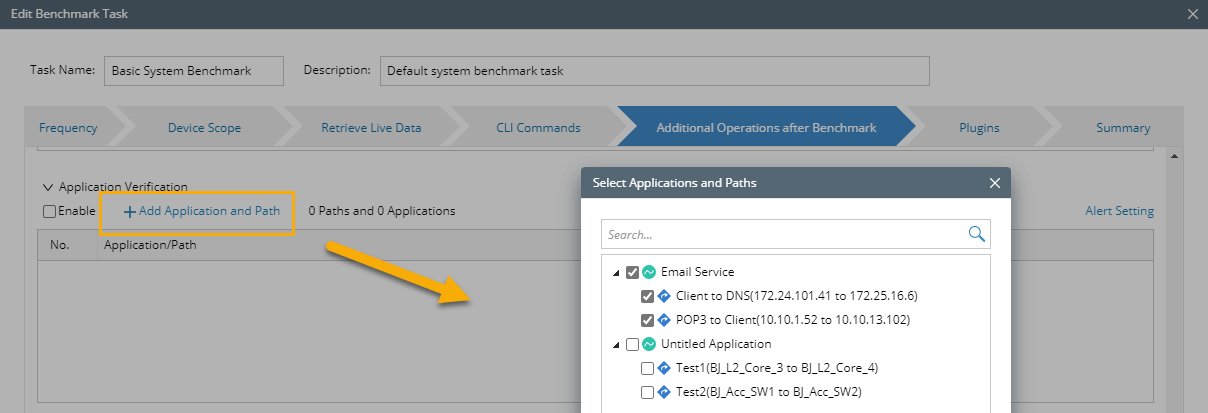Collapse the Email Service tree node
This screenshot has width=1208, height=413.
point(616,272)
